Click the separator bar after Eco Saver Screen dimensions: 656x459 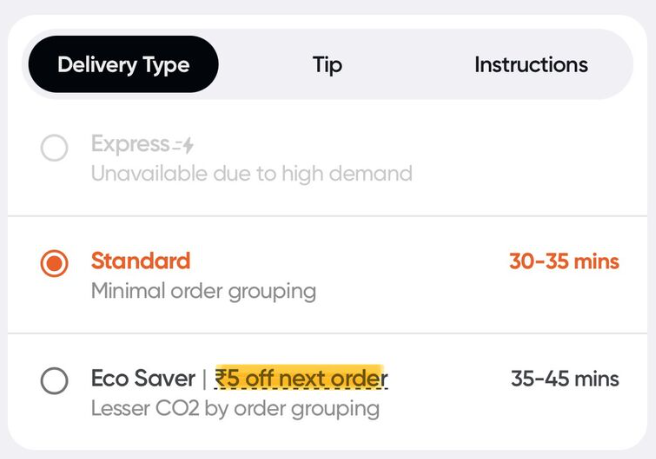(205, 379)
